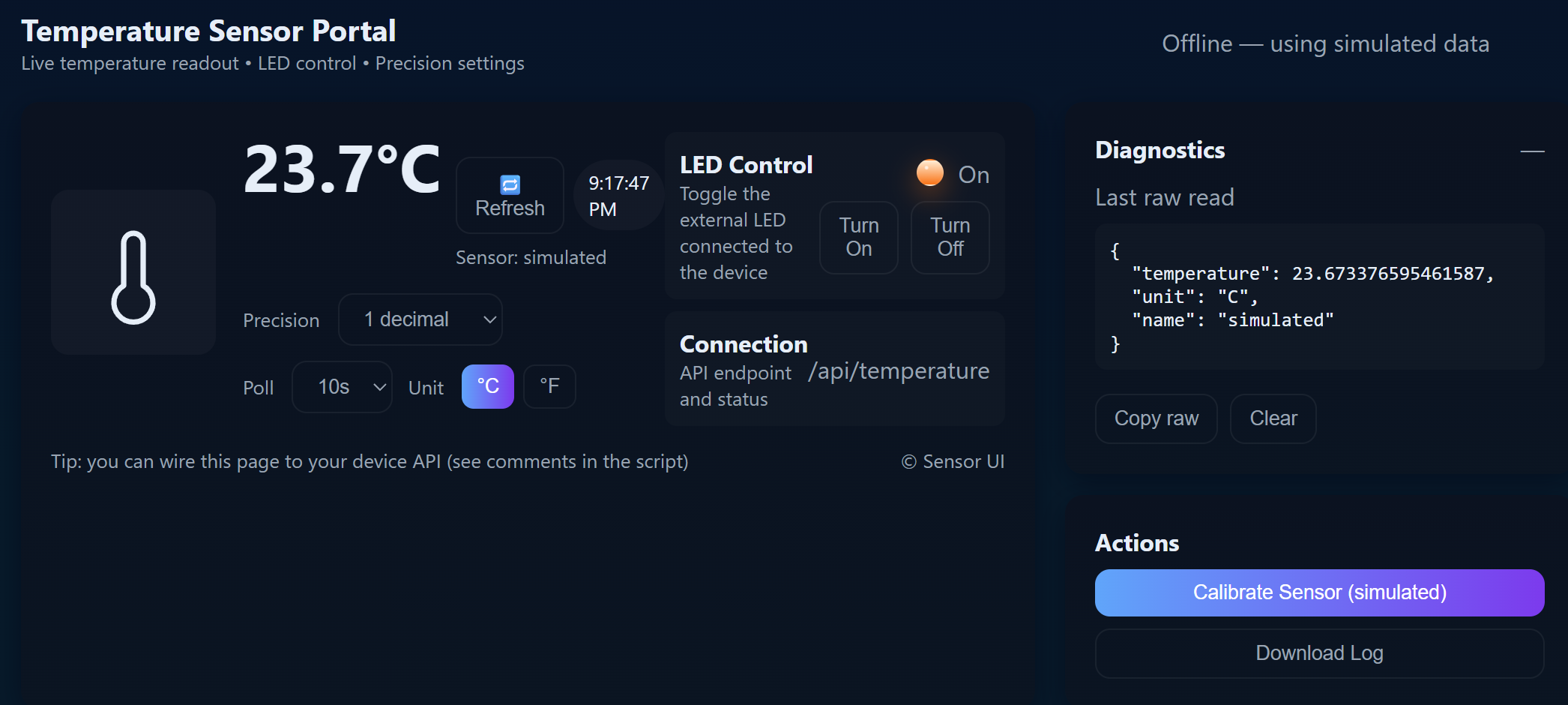1568x705 pixels.
Task: Click the Poll interval chevron arrow
Action: [380, 388]
